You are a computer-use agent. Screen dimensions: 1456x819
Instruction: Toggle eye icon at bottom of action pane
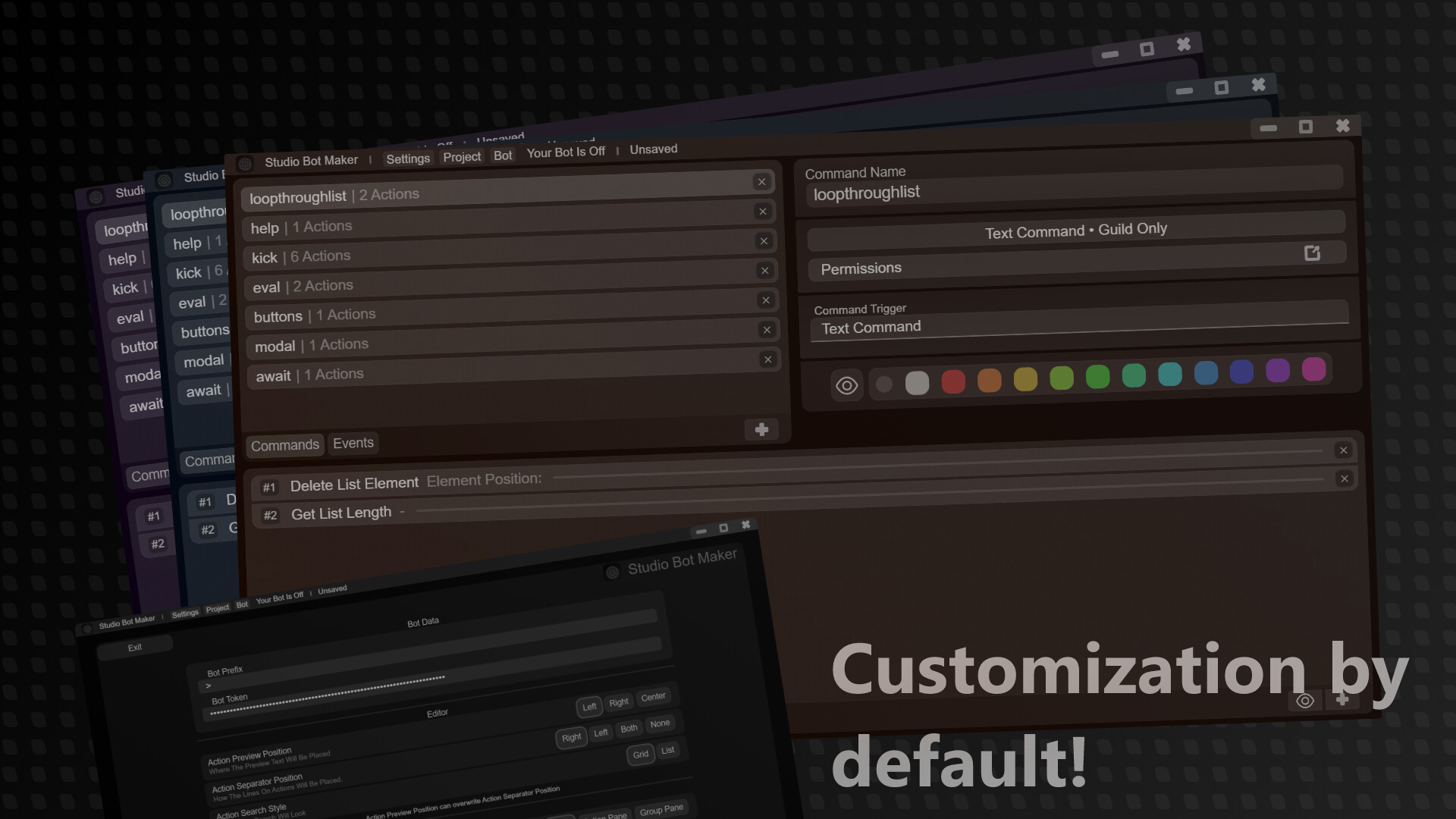coord(1304,701)
